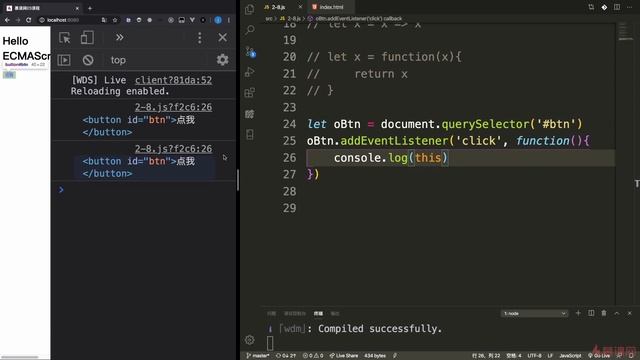Close the current browser tab
This screenshot has width=640, height=360.
pos(77,8)
